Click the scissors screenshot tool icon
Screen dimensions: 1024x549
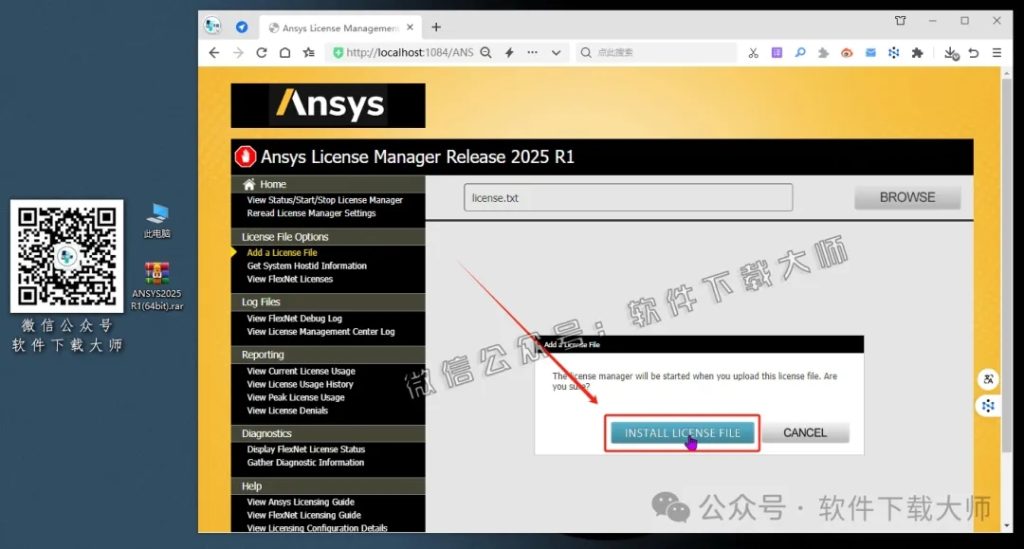coord(753,53)
